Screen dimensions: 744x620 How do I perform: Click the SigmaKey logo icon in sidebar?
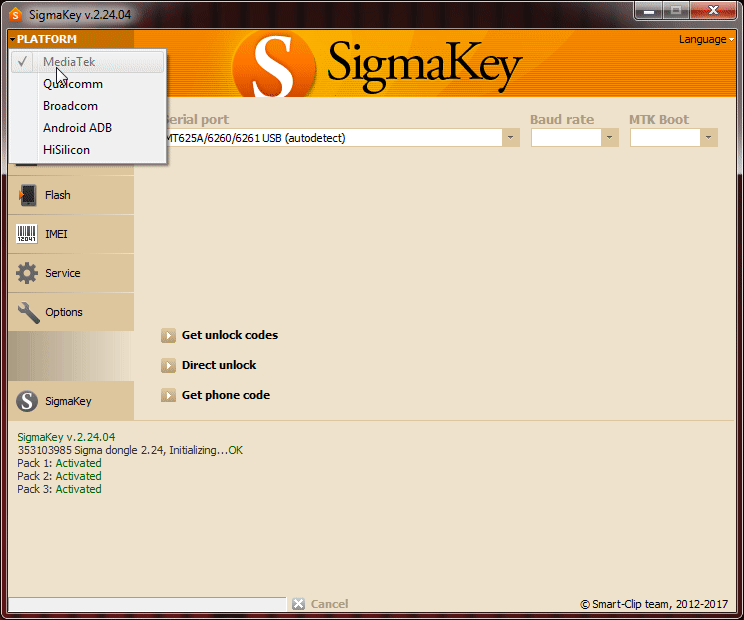(27, 401)
